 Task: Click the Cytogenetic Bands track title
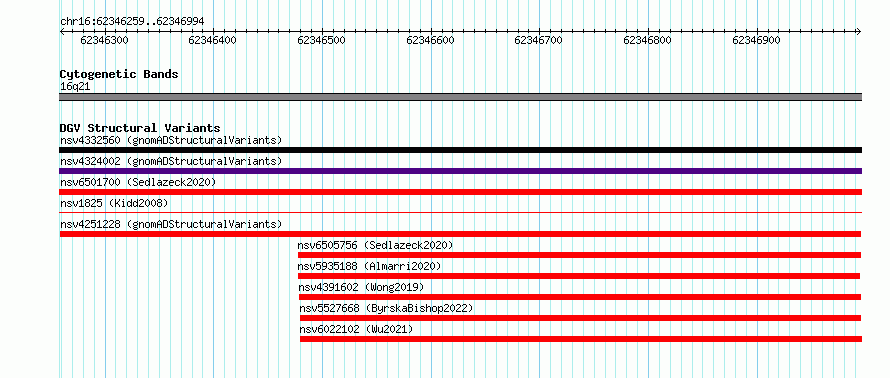[x=119, y=74]
